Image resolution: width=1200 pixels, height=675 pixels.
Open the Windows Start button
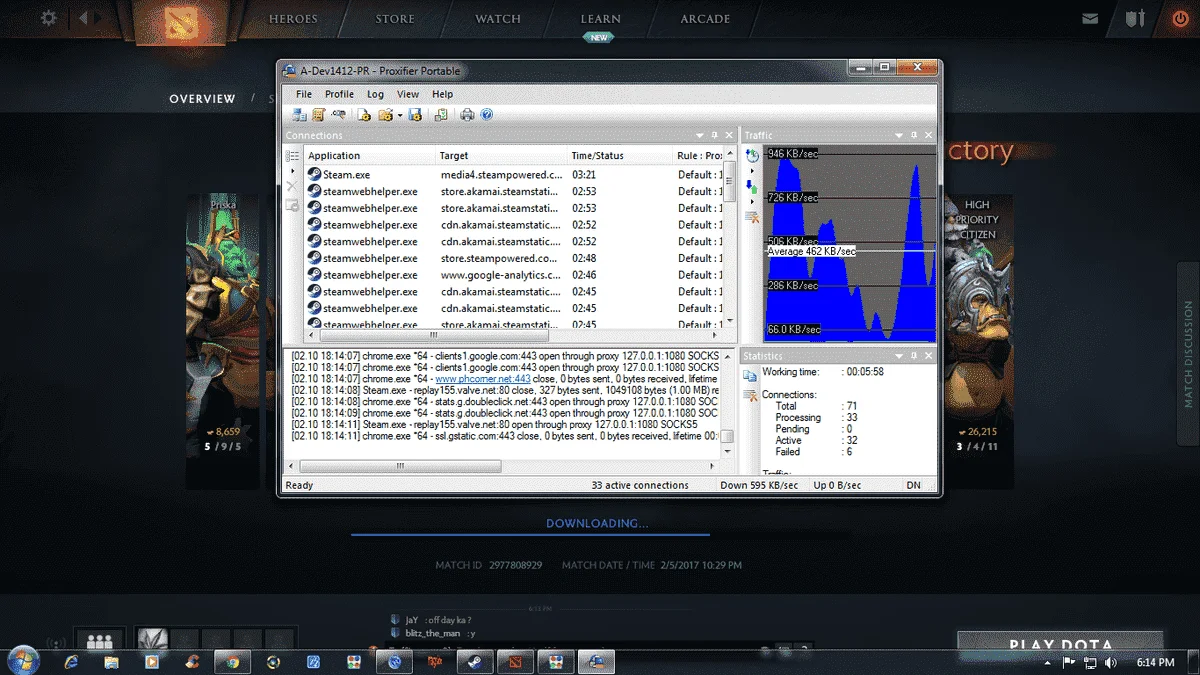click(x=23, y=660)
